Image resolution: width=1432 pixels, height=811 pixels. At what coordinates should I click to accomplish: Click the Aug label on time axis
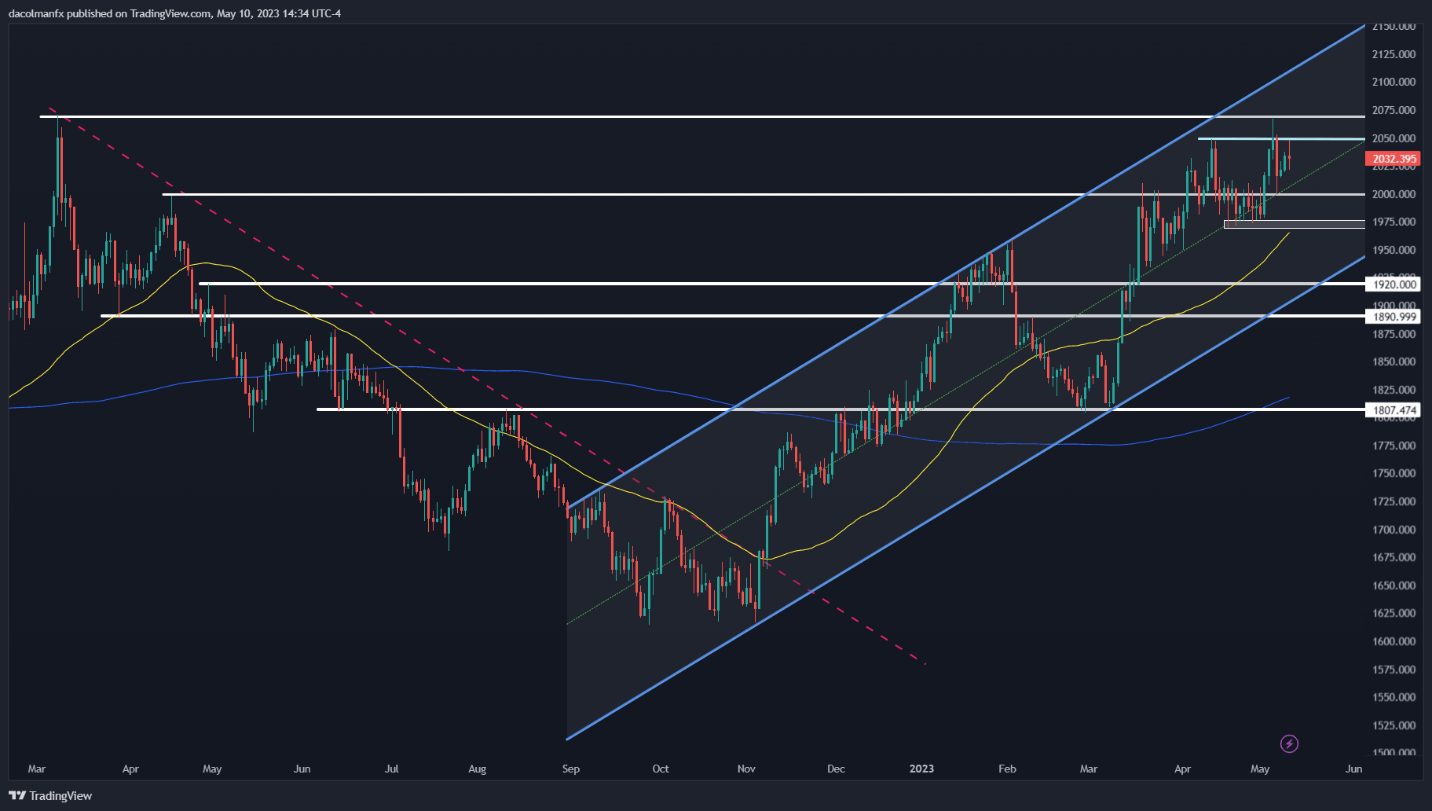pos(477,770)
